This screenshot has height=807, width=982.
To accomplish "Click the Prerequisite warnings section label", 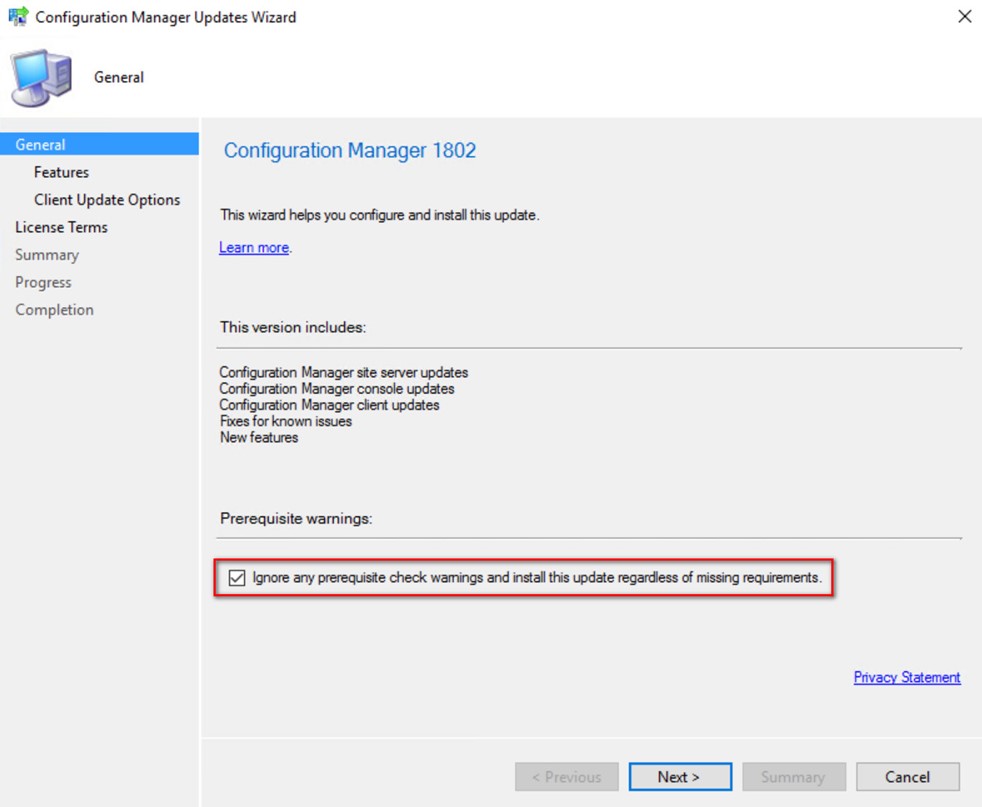I will [296, 519].
